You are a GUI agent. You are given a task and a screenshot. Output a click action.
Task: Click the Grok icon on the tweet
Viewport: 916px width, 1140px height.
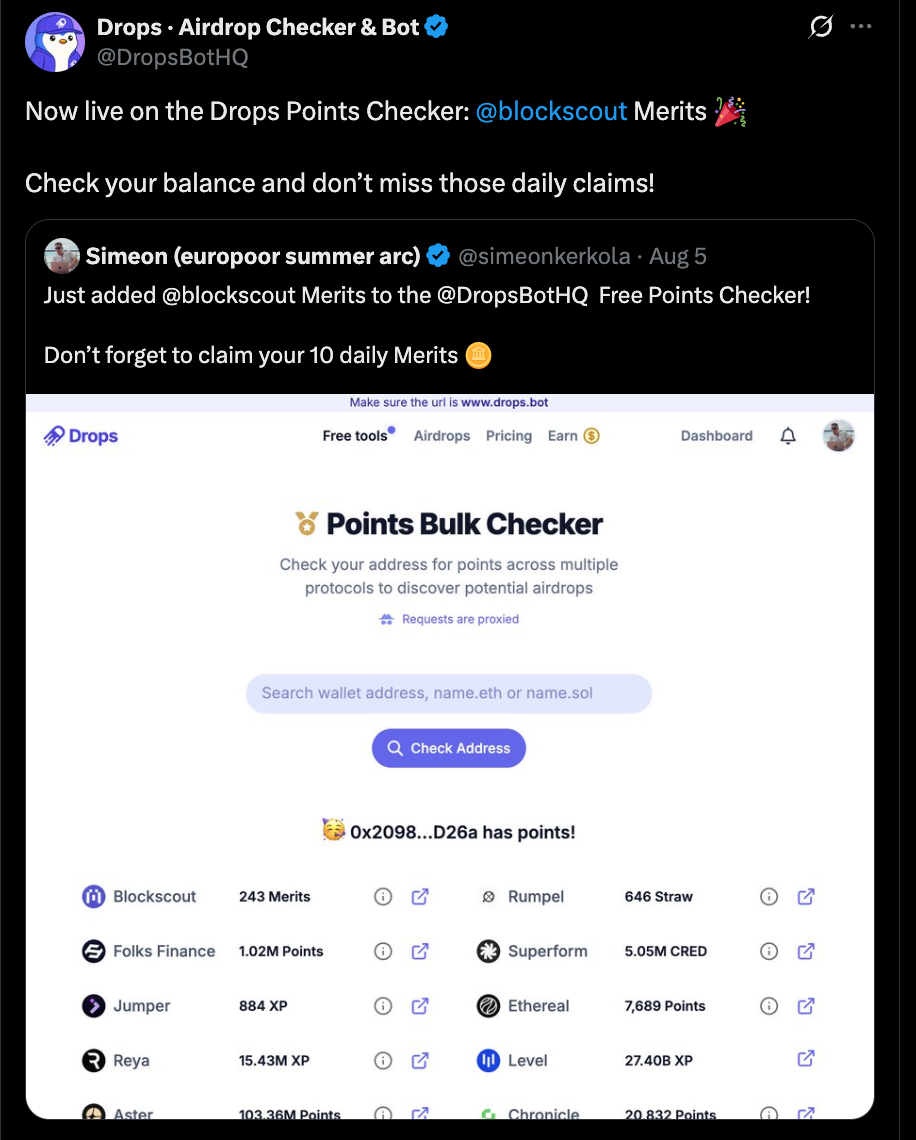click(x=820, y=27)
